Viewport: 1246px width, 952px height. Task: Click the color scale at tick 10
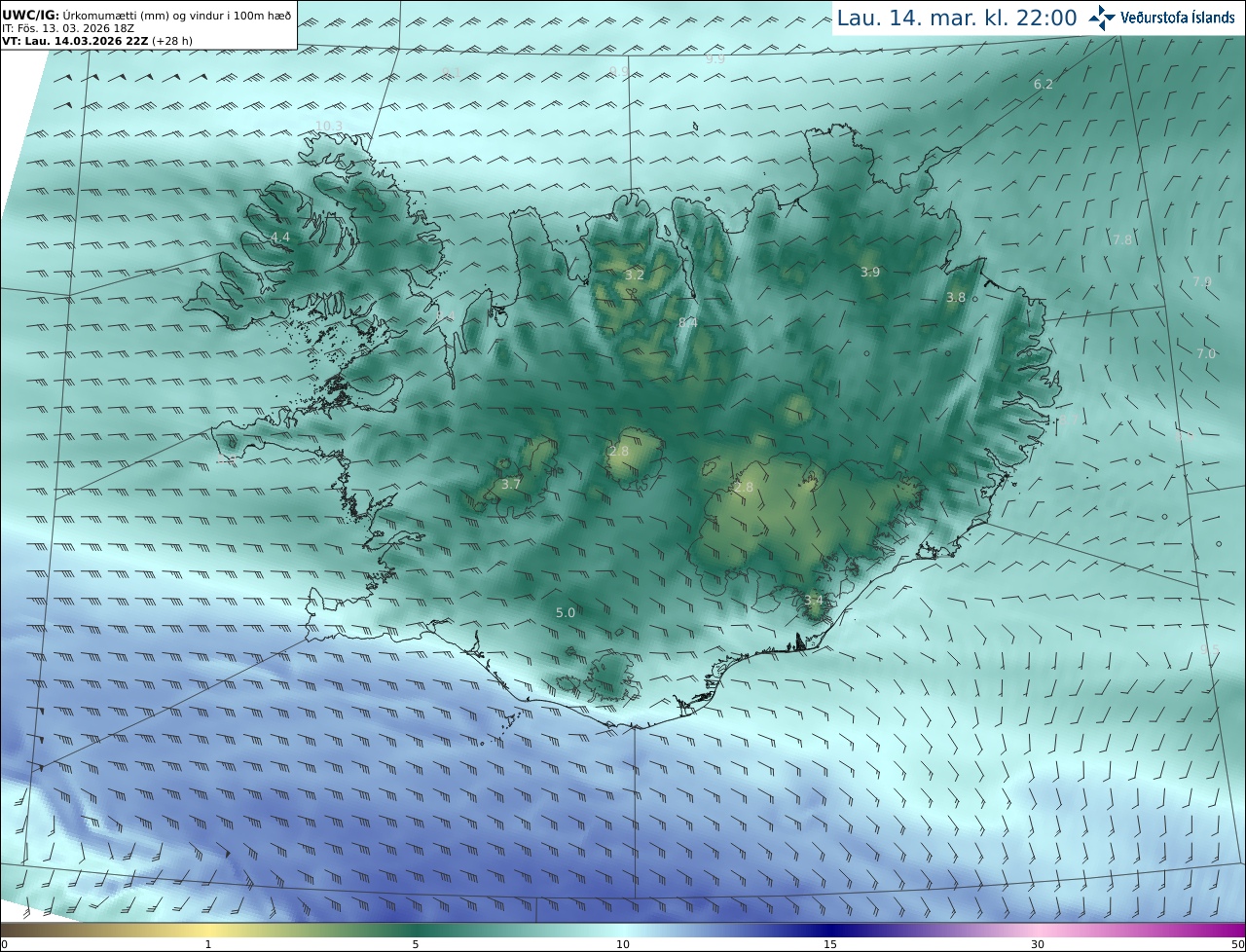[x=623, y=944]
